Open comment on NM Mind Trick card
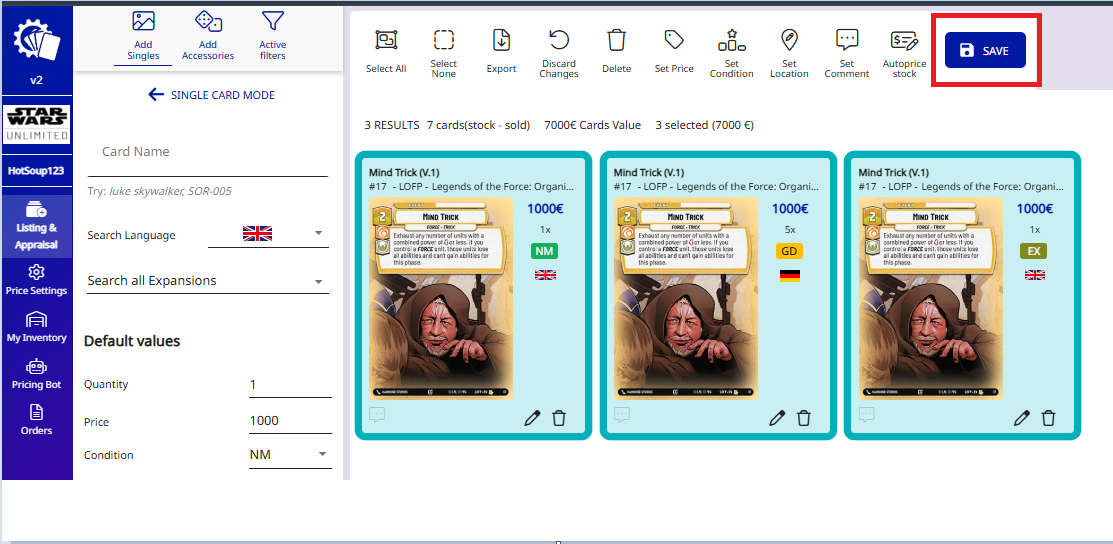This screenshot has height=544, width=1113. pos(378,415)
